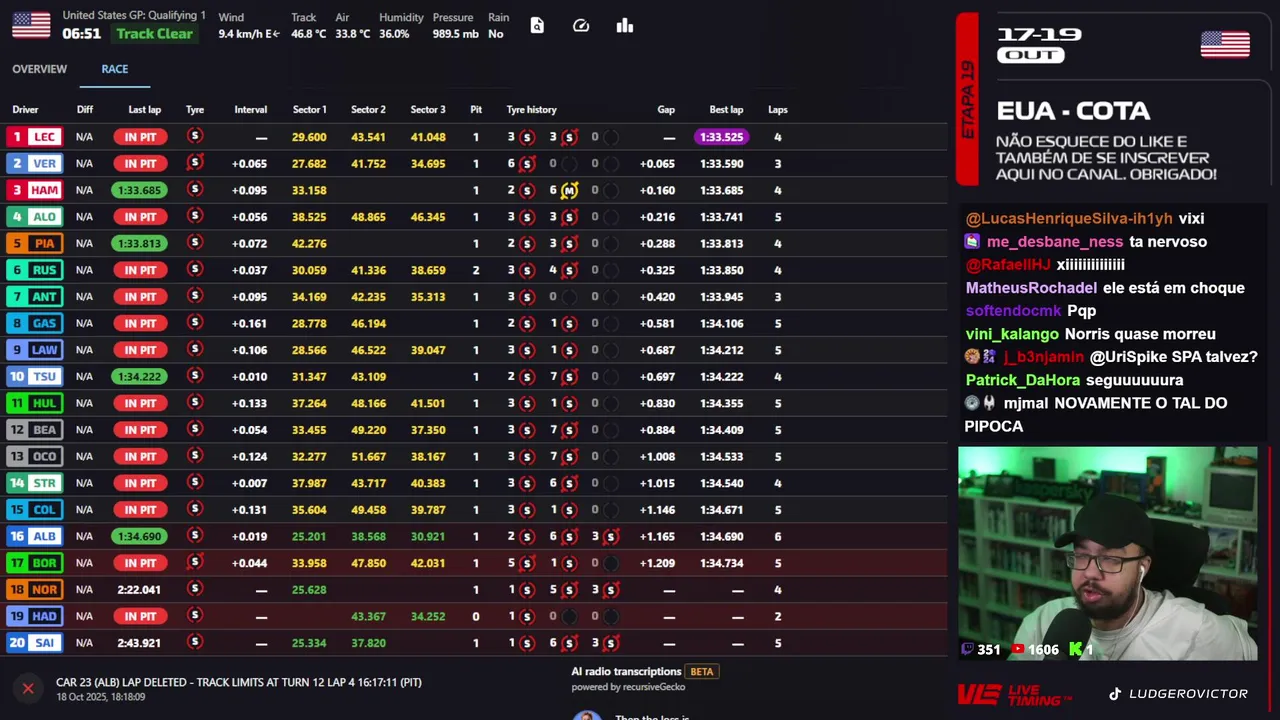Sort by the Sector 1 column header

pyautogui.click(x=310, y=110)
